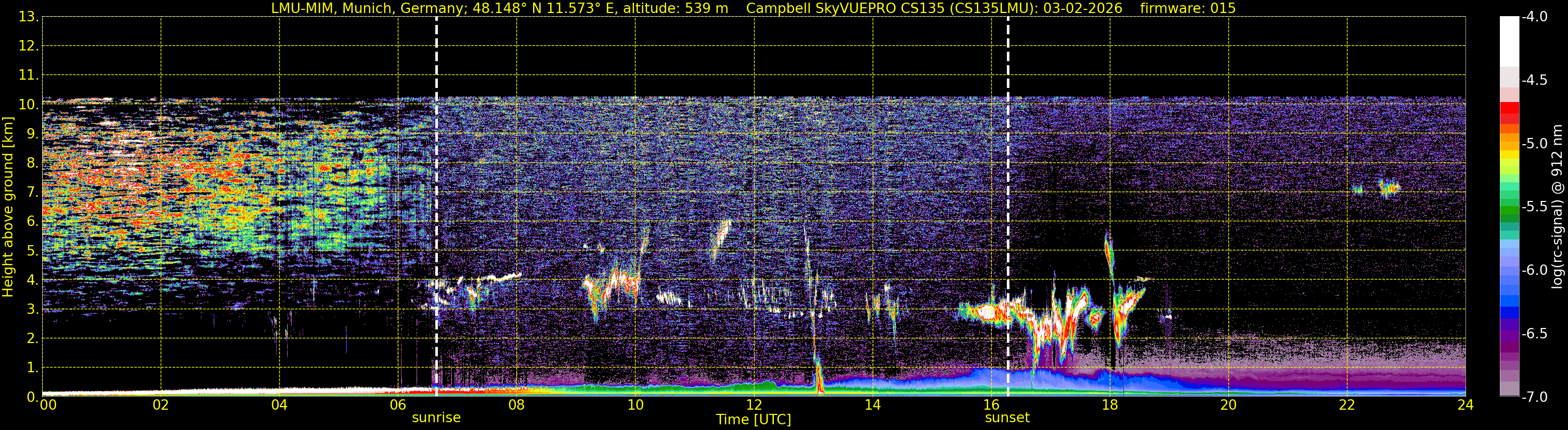
Task: Click the 20 tick label on the time axis
Action: (1228, 405)
